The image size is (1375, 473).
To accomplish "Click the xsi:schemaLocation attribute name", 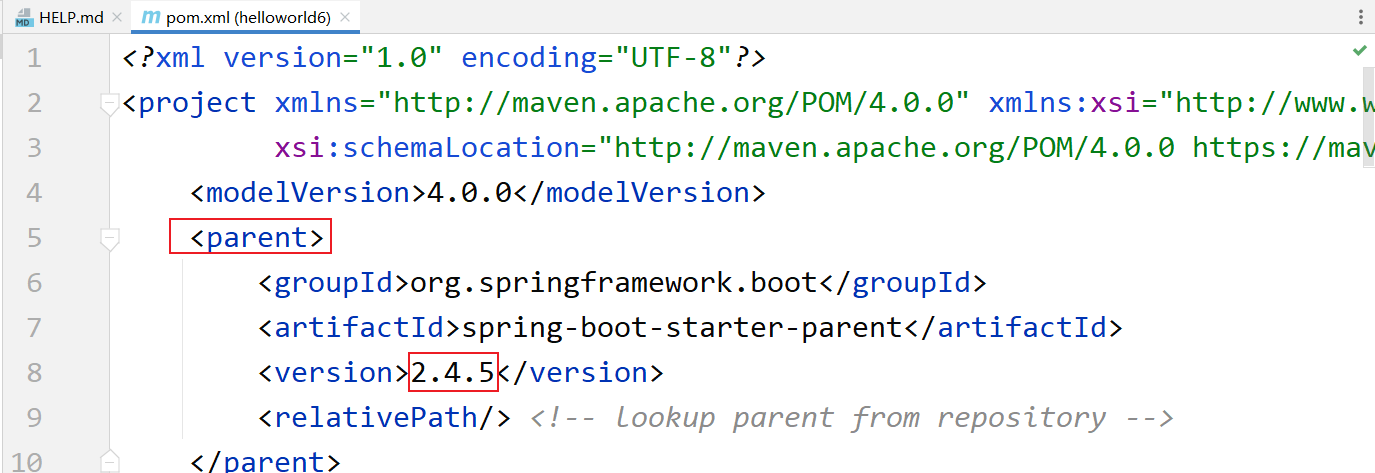I will pyautogui.click(x=427, y=147).
